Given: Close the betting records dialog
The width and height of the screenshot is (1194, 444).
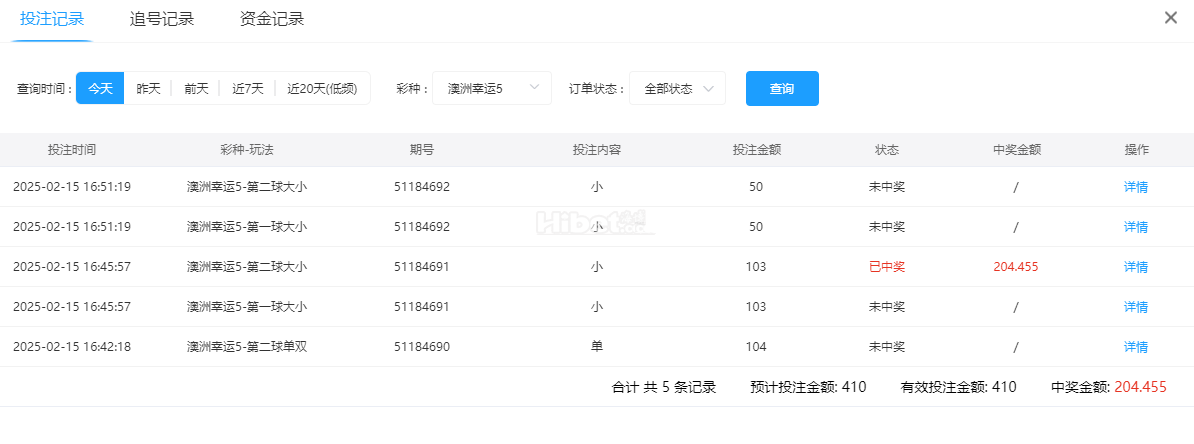Looking at the screenshot, I should [1170, 18].
